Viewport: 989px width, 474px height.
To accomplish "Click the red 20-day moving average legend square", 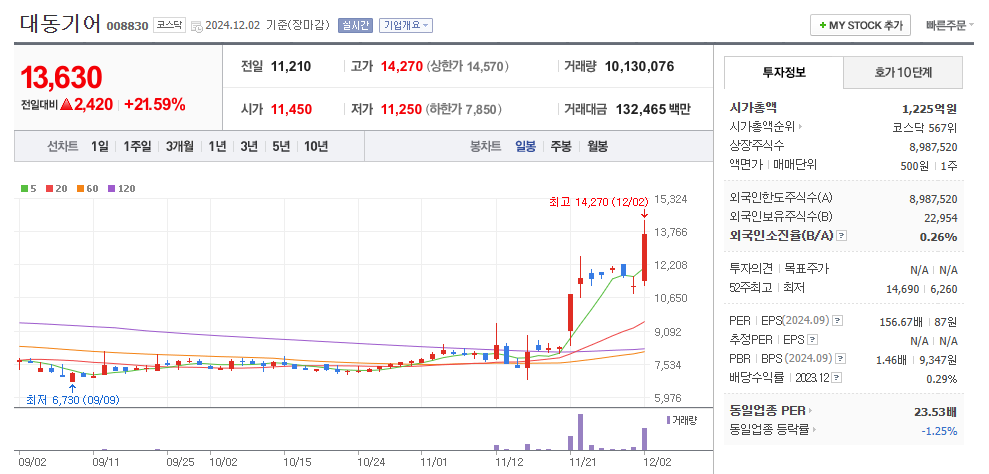I will [49, 188].
